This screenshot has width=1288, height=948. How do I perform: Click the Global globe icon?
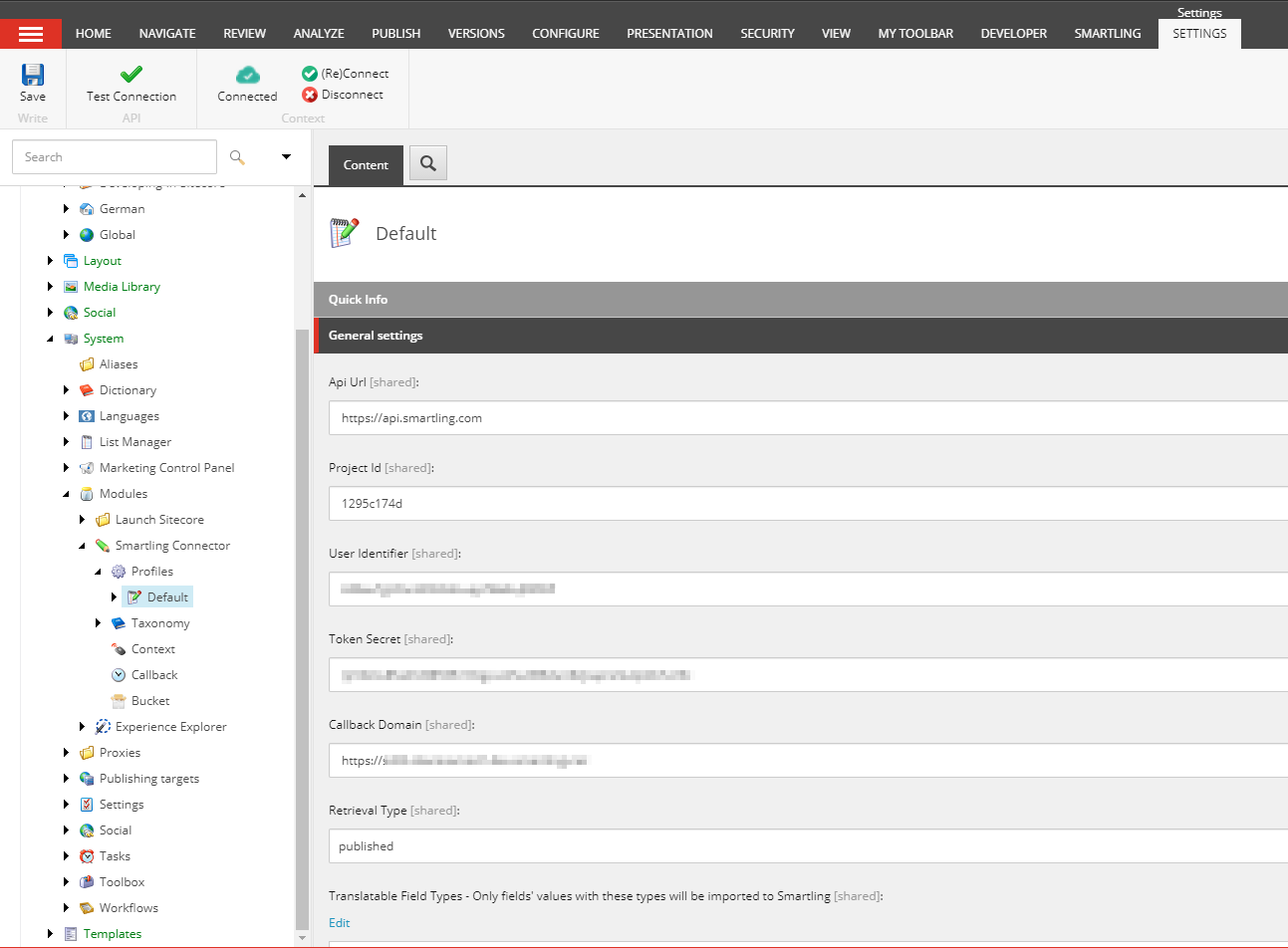pyautogui.click(x=87, y=235)
